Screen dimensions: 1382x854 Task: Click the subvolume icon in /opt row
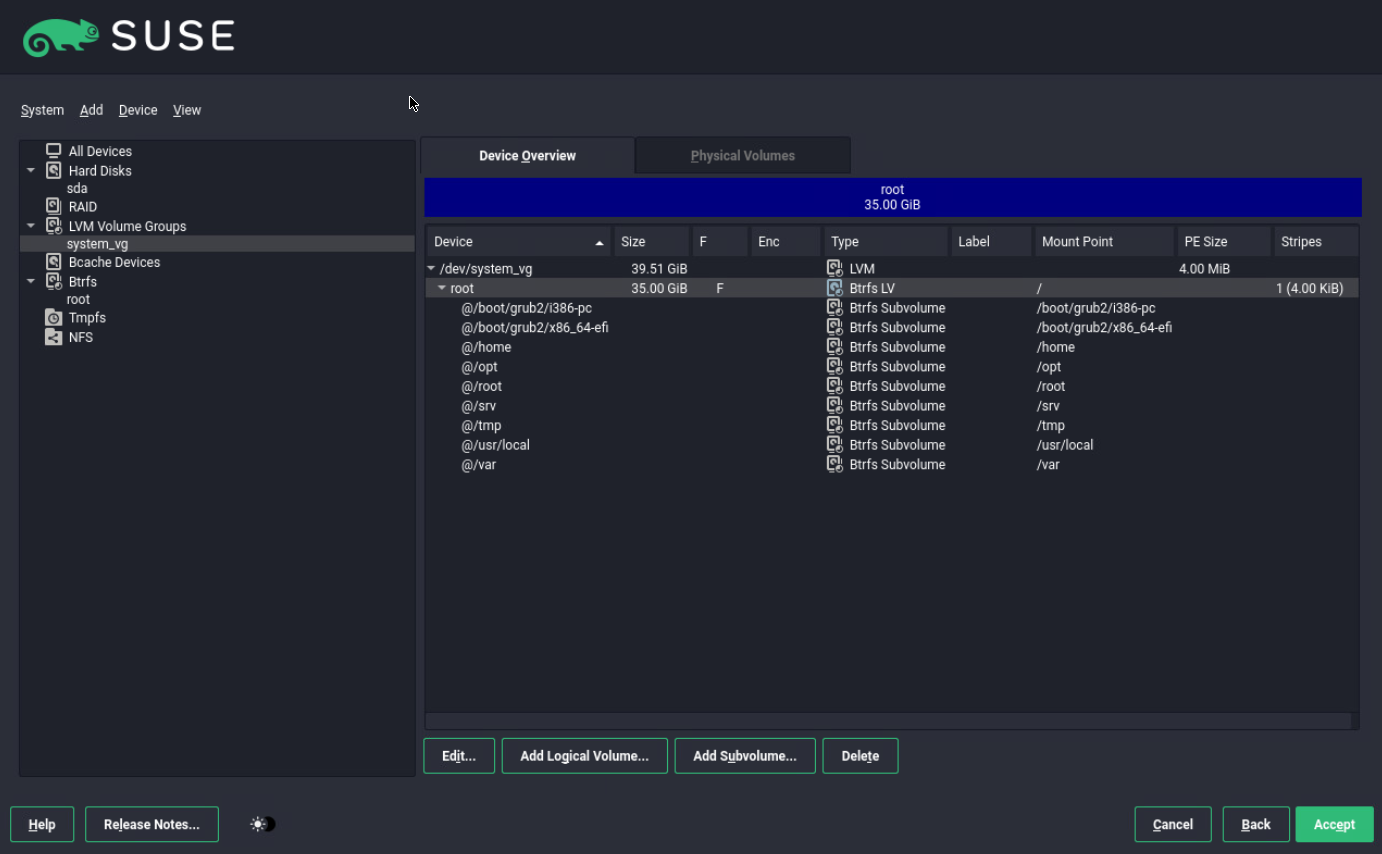(x=835, y=367)
